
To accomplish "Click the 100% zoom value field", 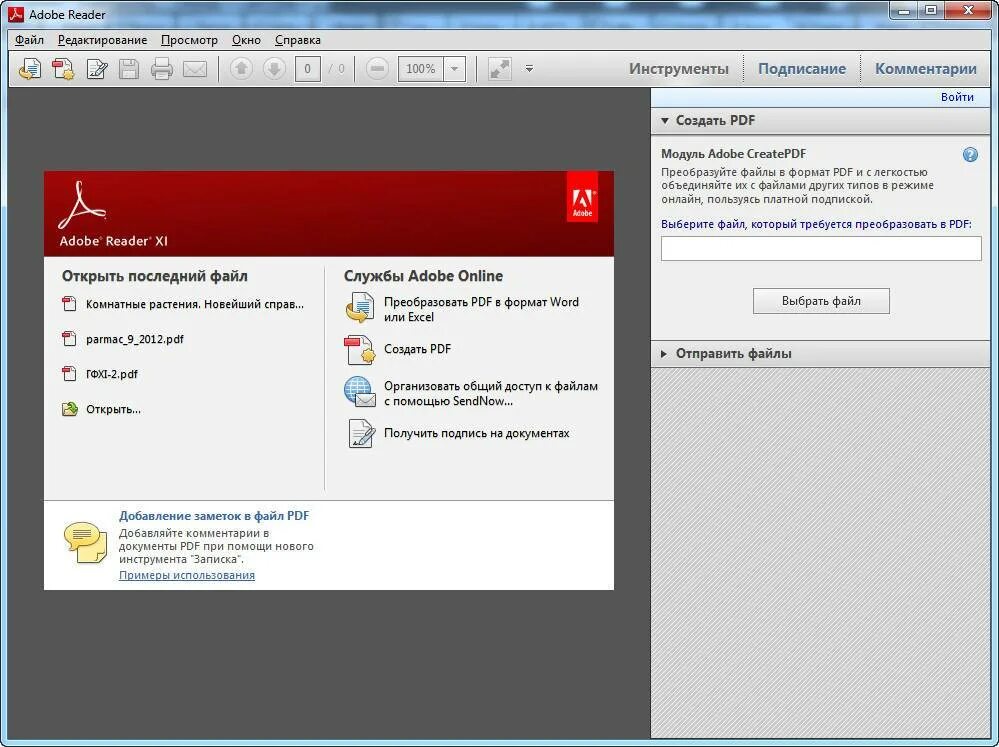I will tap(420, 69).
